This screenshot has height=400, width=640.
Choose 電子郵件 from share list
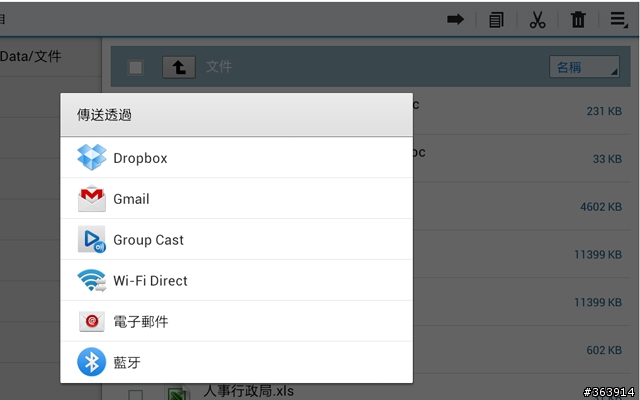click(x=237, y=321)
